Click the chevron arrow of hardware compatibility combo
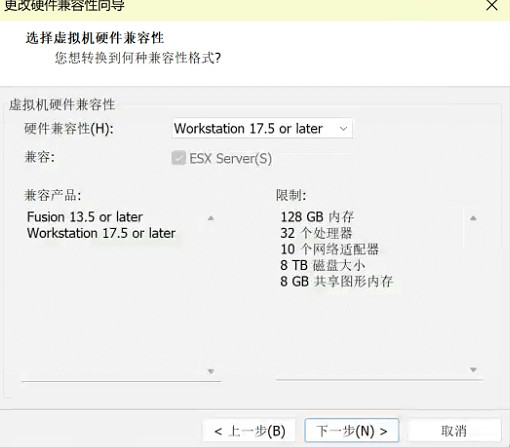The height and width of the screenshot is (447, 510). pos(343,129)
